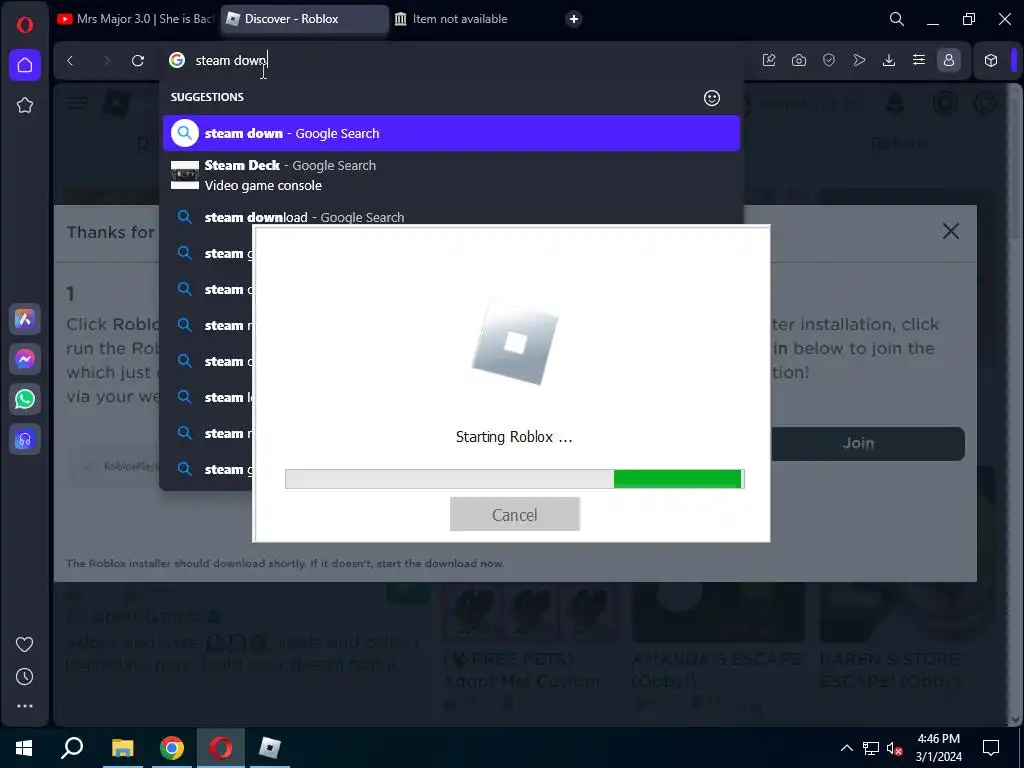Switch to the Mrs Major 3.0 YouTube tab

tap(136, 19)
